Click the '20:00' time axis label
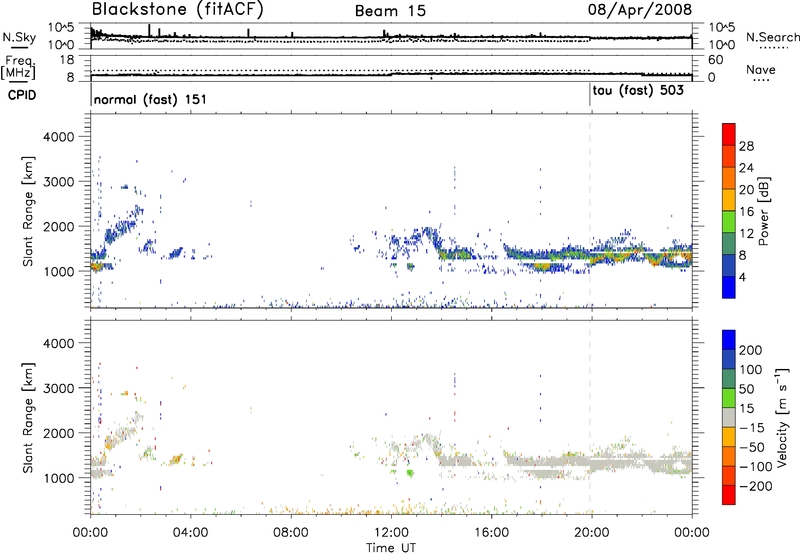 pyautogui.click(x=591, y=533)
